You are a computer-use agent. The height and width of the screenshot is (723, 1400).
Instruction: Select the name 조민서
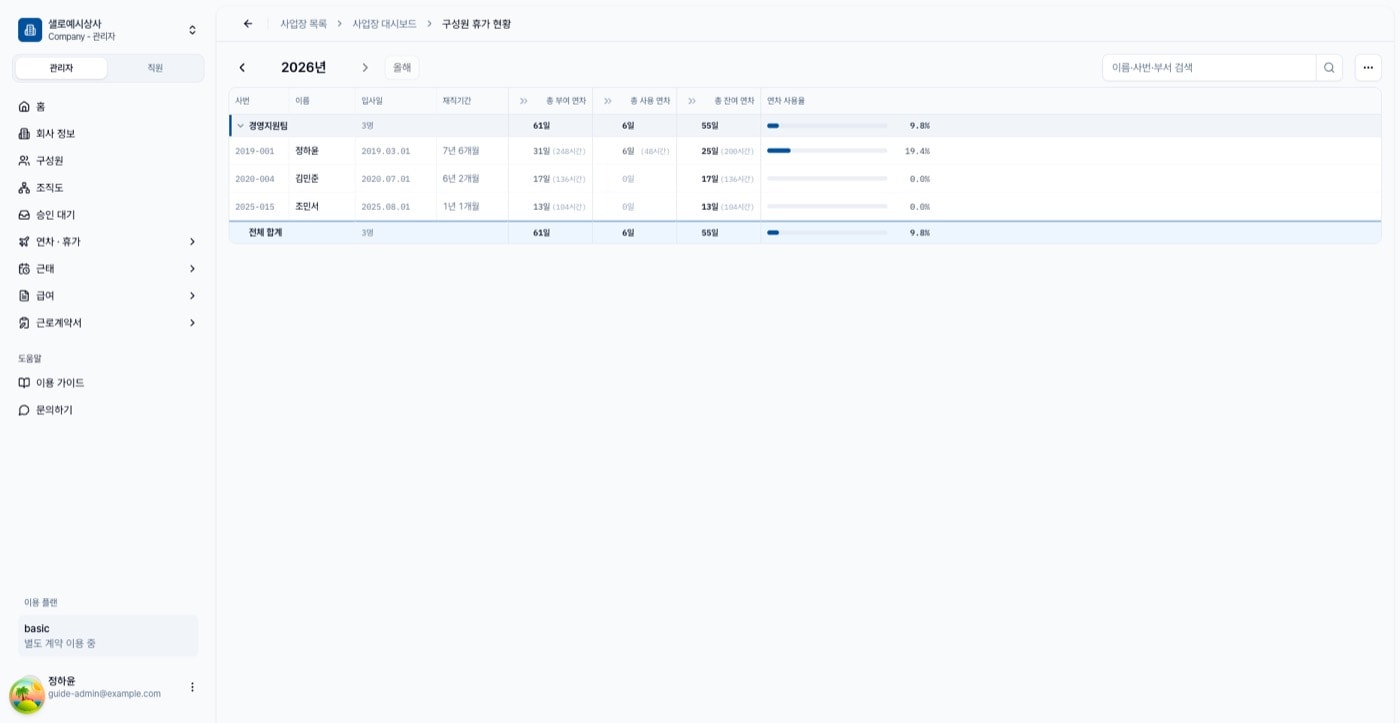pos(307,206)
